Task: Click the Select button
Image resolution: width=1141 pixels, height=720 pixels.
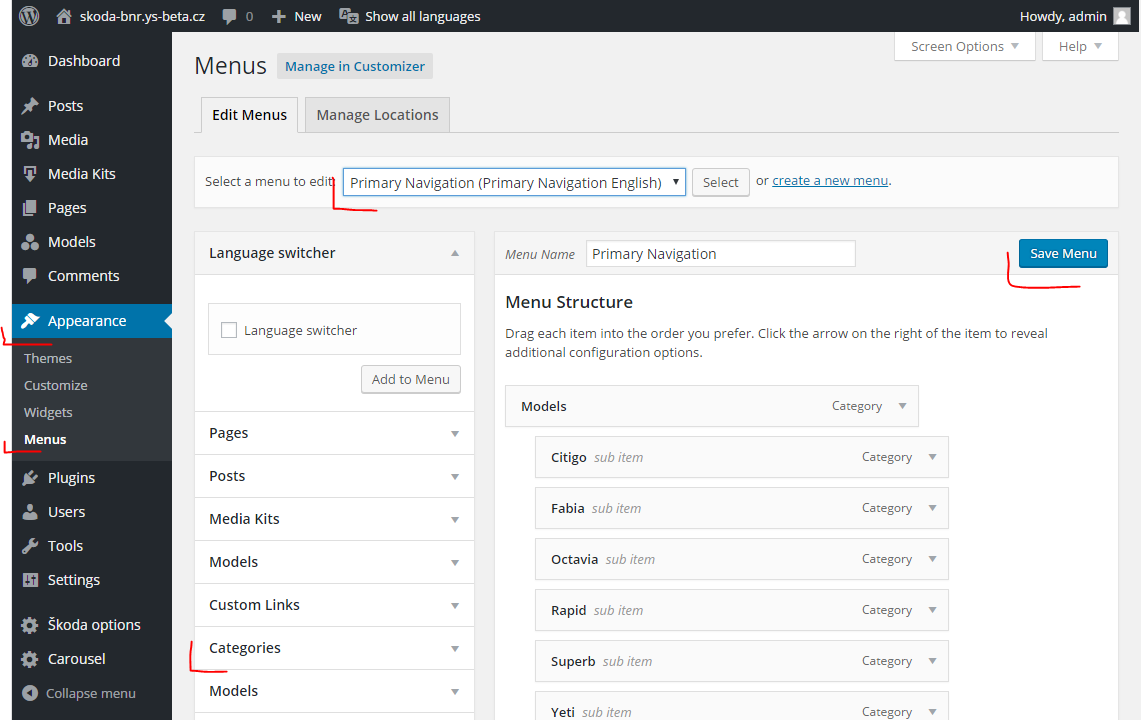Action: 720,182
